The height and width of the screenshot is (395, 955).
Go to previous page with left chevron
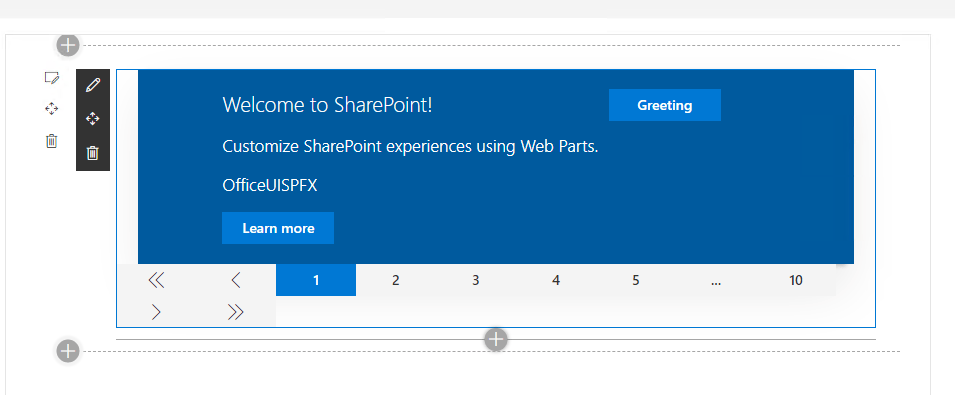click(236, 280)
